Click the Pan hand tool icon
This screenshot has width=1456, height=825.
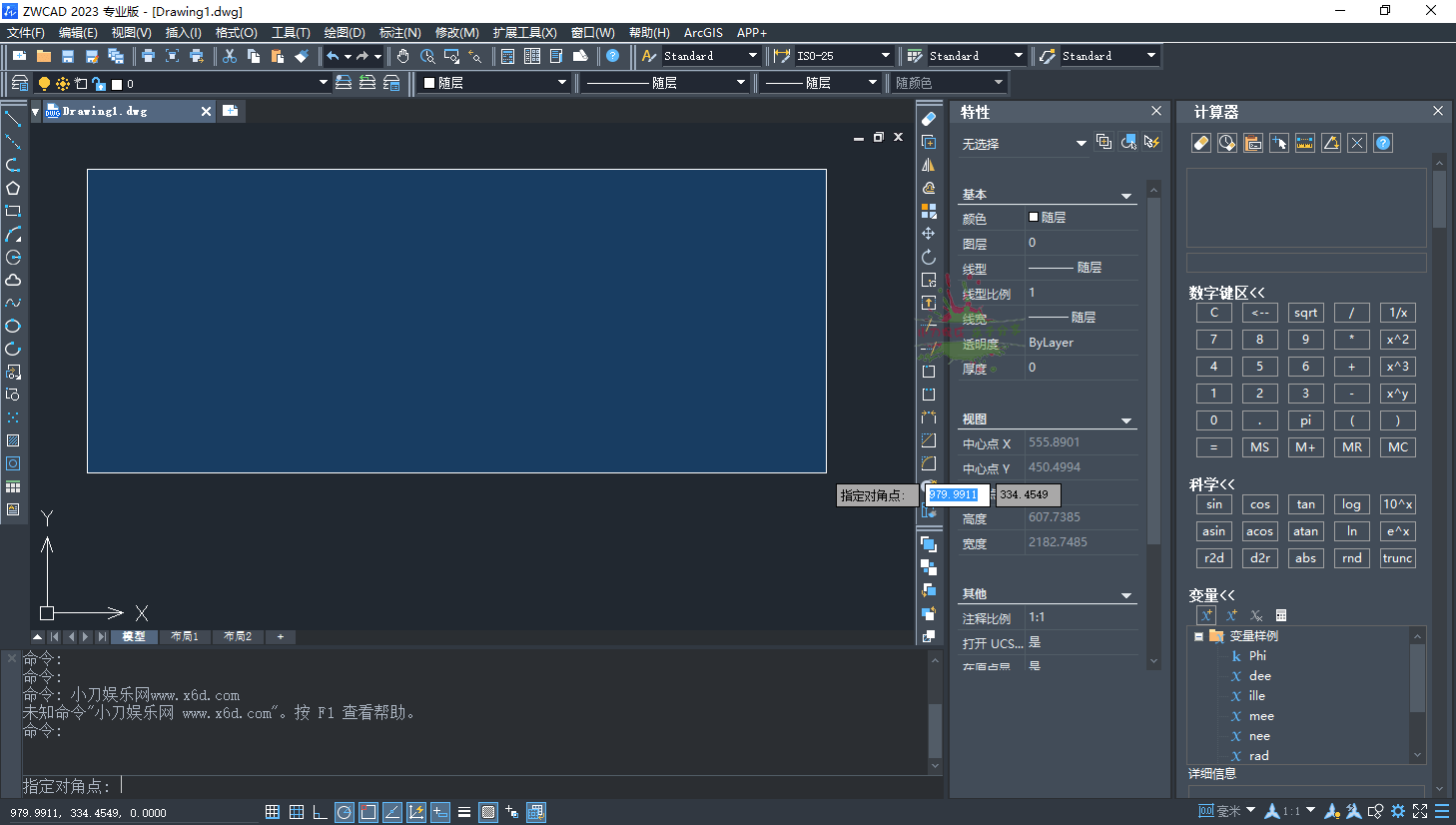click(403, 56)
